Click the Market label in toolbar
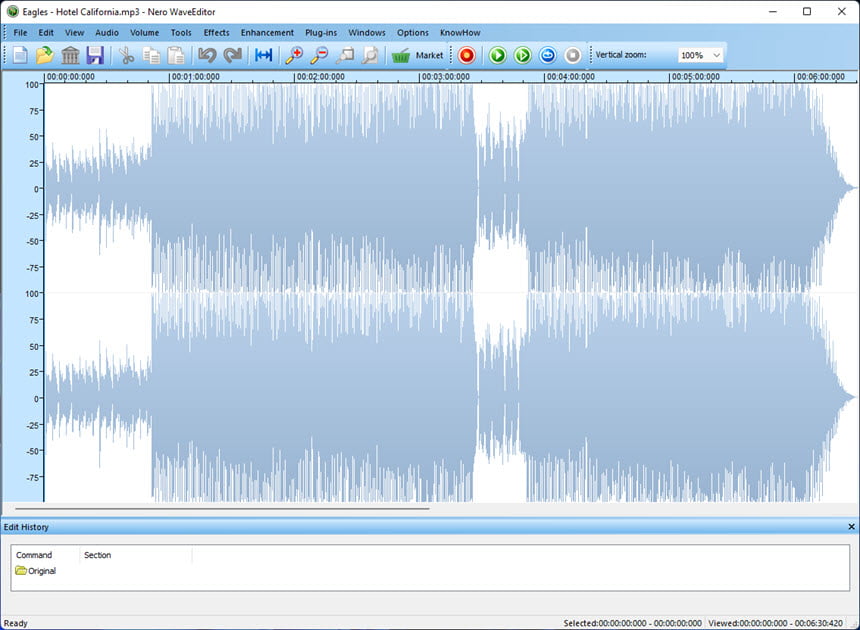The height and width of the screenshot is (630, 860). [x=429, y=55]
